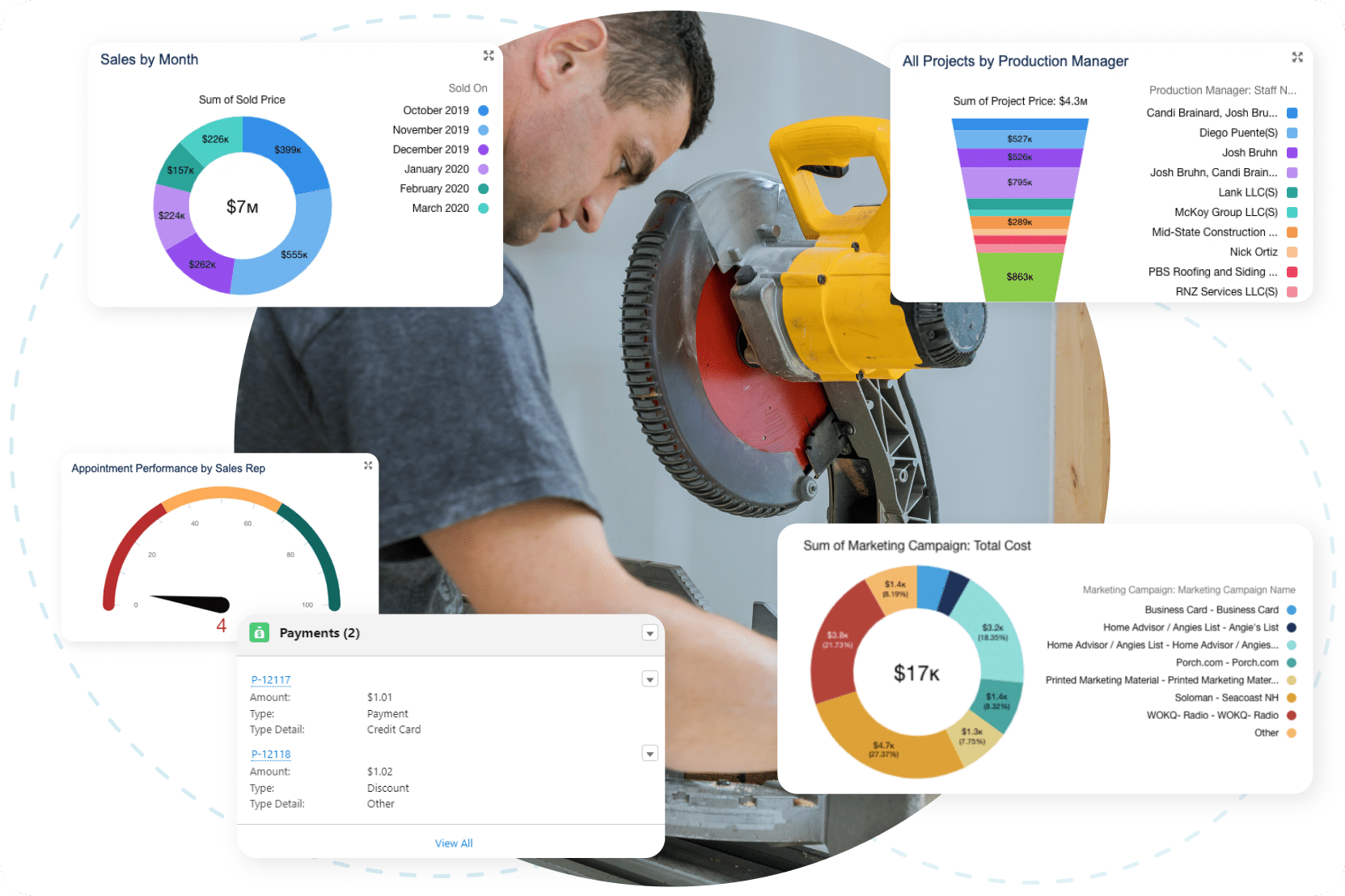This screenshot has height=896, width=1345.
Task: Select Business Card legend dot
Action: [x=1292, y=611]
